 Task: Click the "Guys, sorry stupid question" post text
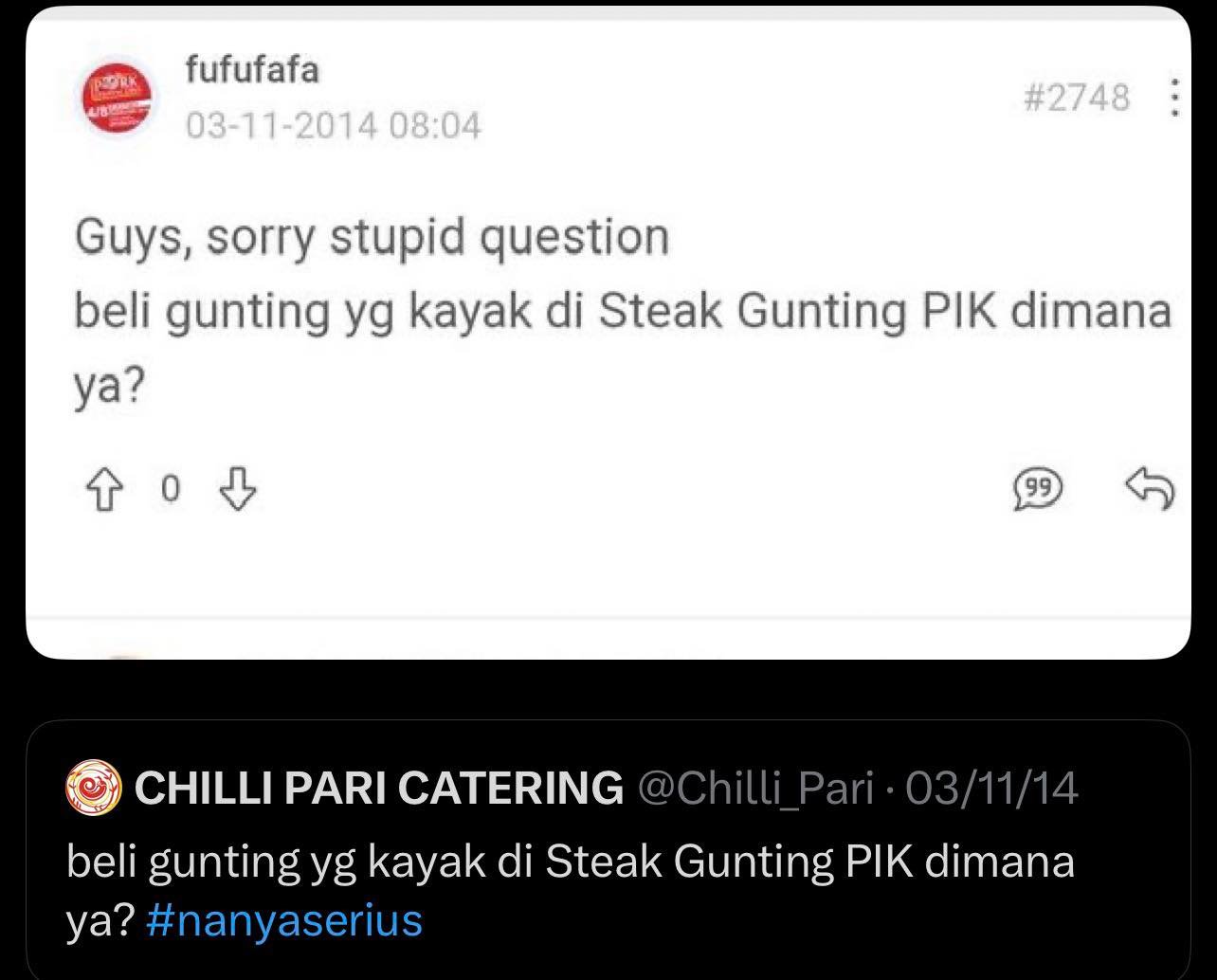372,239
